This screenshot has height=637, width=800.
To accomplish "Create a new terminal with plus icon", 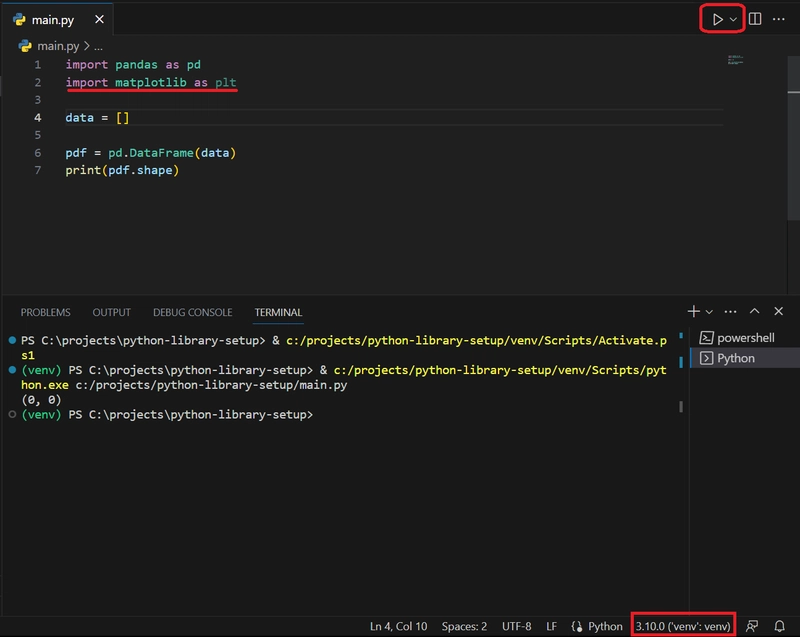I will (x=692, y=312).
